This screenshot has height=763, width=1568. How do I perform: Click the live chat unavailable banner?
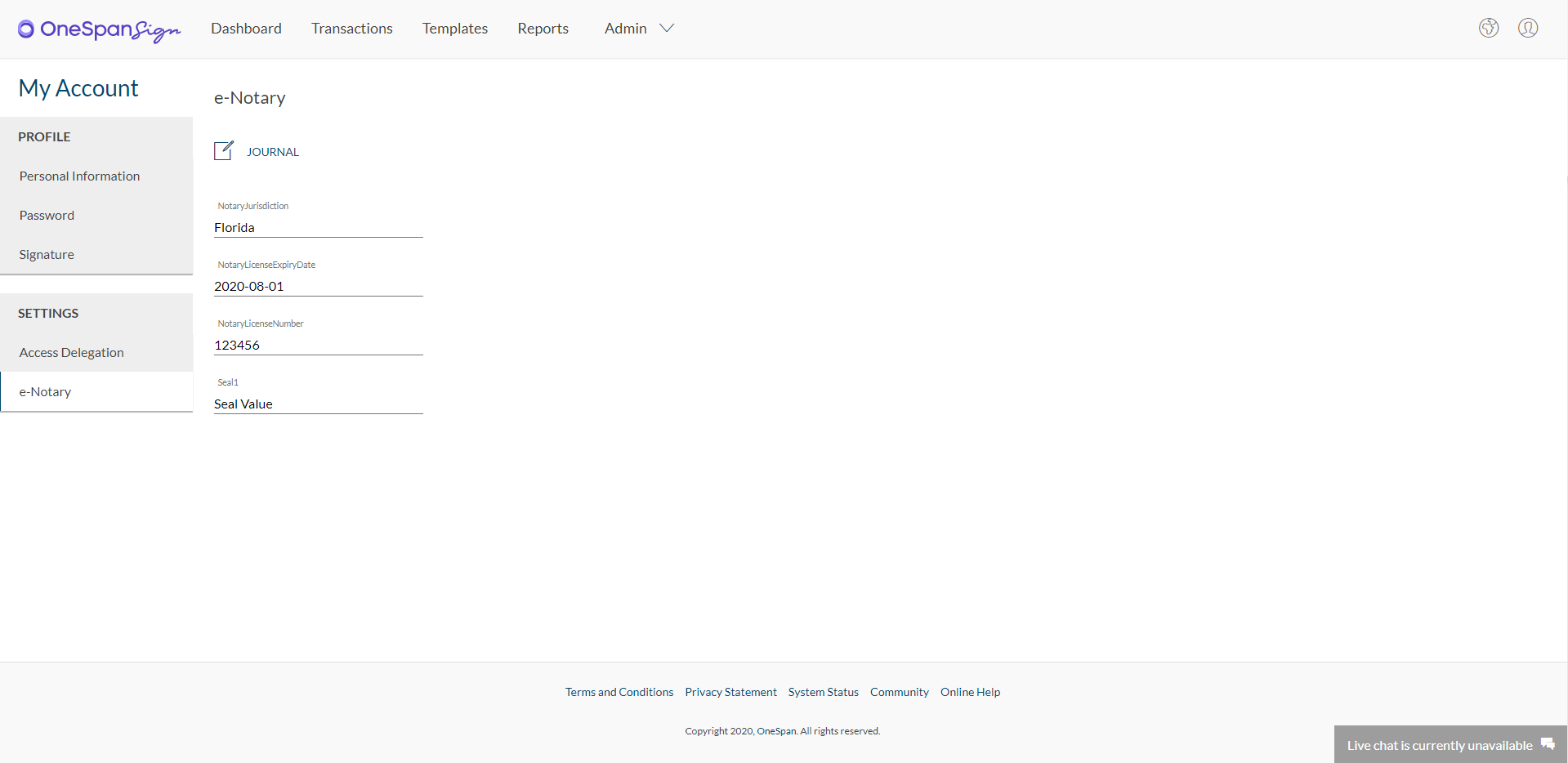click(x=1450, y=744)
